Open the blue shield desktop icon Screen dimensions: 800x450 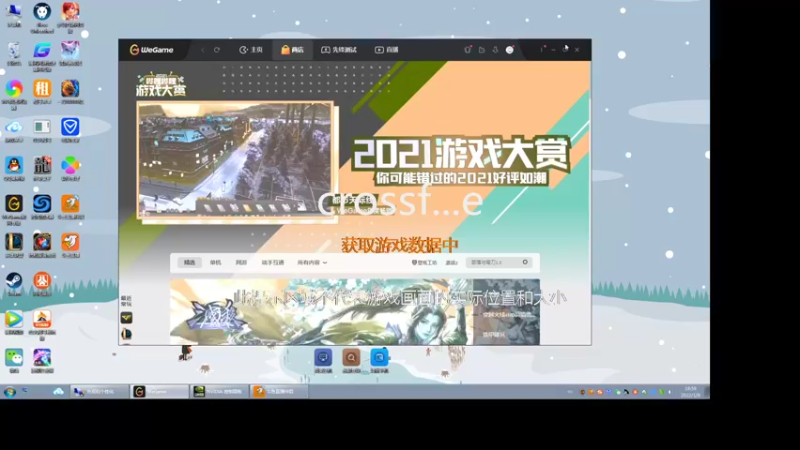(70, 131)
